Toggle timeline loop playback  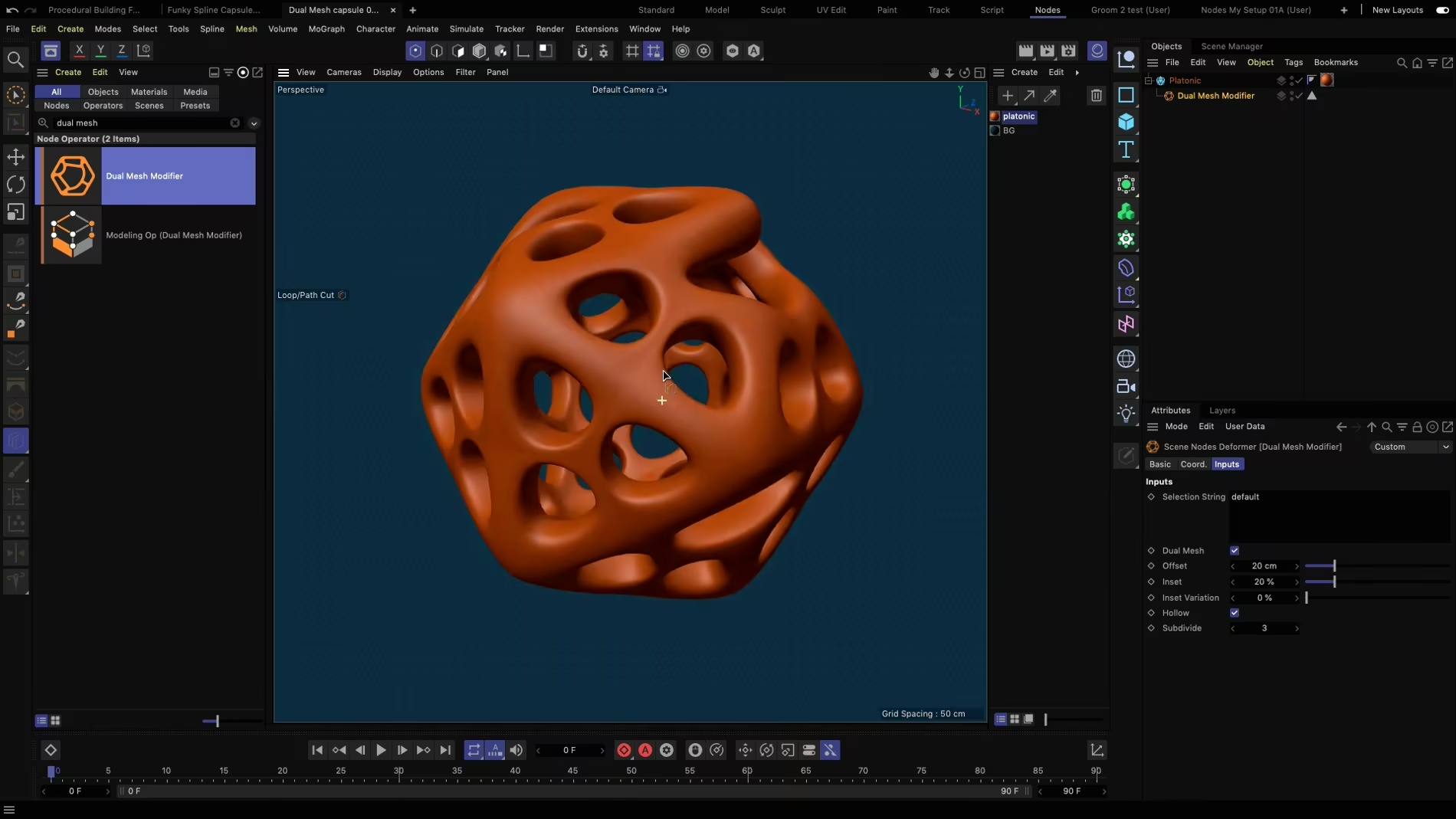coord(474,751)
